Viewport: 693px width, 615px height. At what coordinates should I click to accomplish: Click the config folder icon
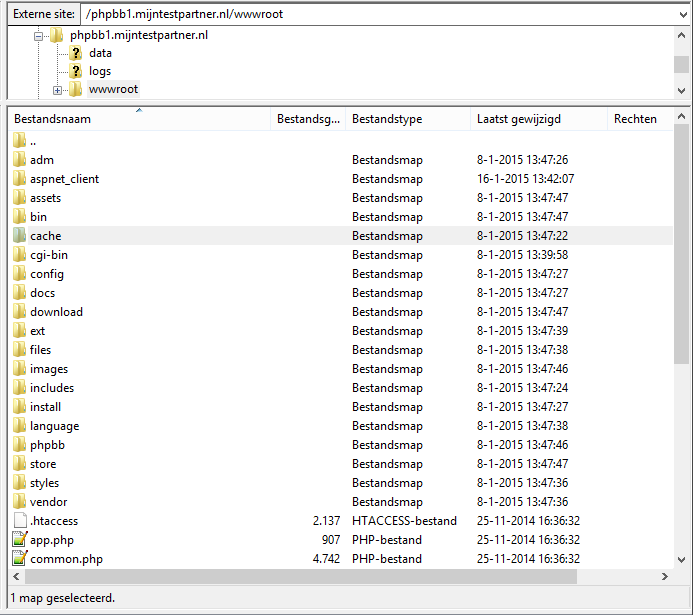19,273
